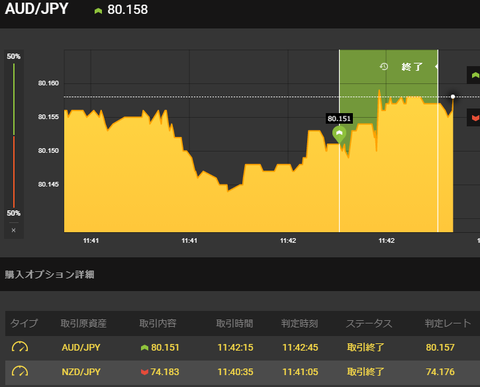This screenshot has width=480, height=387.
Task: Click the green arrow beside 80.158 header price
Action: (x=98, y=11)
